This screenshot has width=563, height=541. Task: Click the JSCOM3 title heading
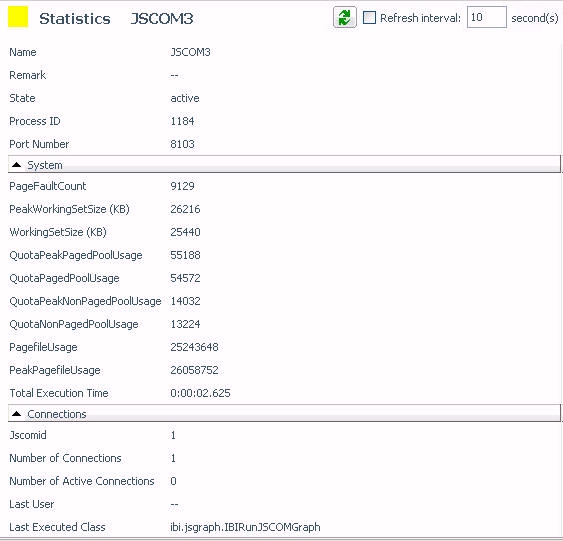click(162, 19)
